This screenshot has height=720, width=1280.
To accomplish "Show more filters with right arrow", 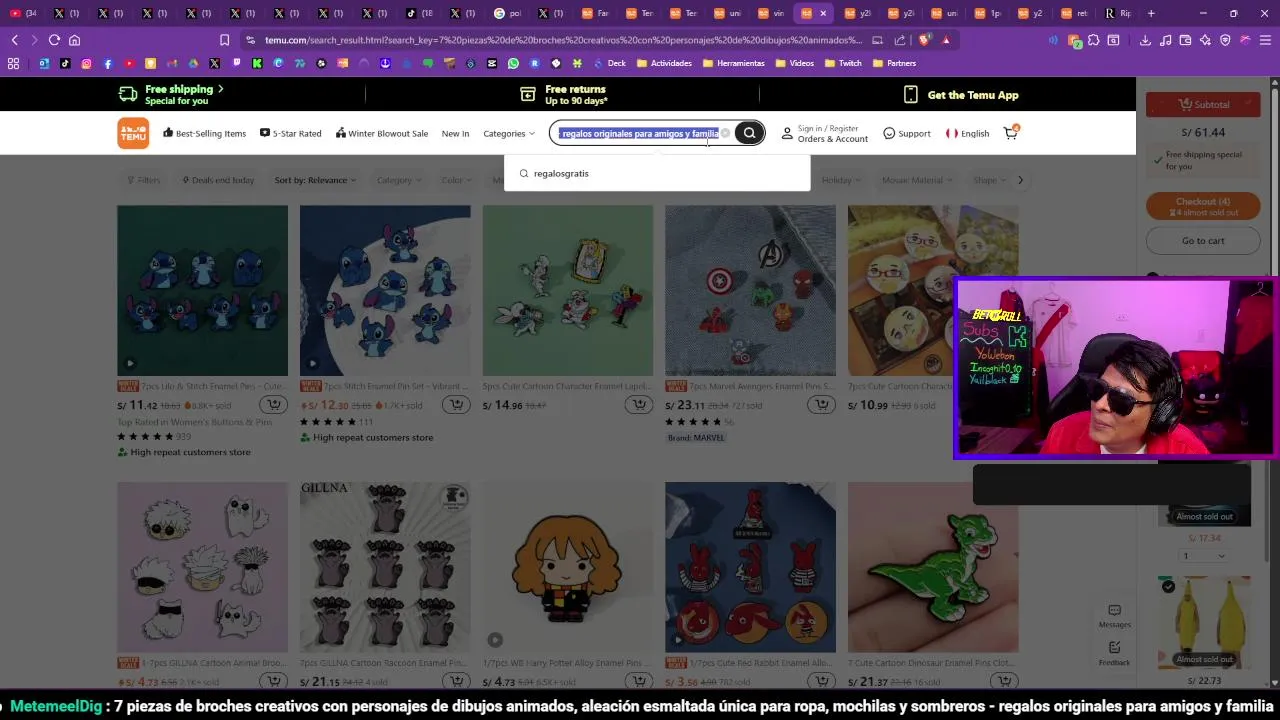I will click(1020, 180).
